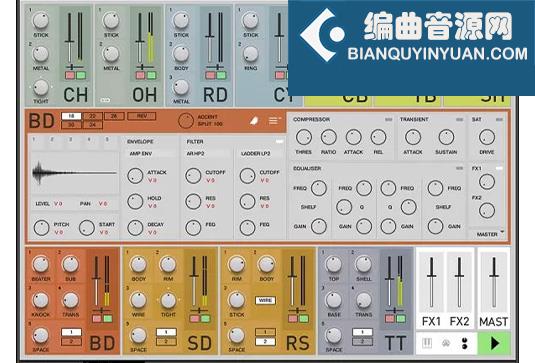The height and width of the screenshot is (363, 535).
Task: Click the OH channel METAL knob
Action: 111,54
